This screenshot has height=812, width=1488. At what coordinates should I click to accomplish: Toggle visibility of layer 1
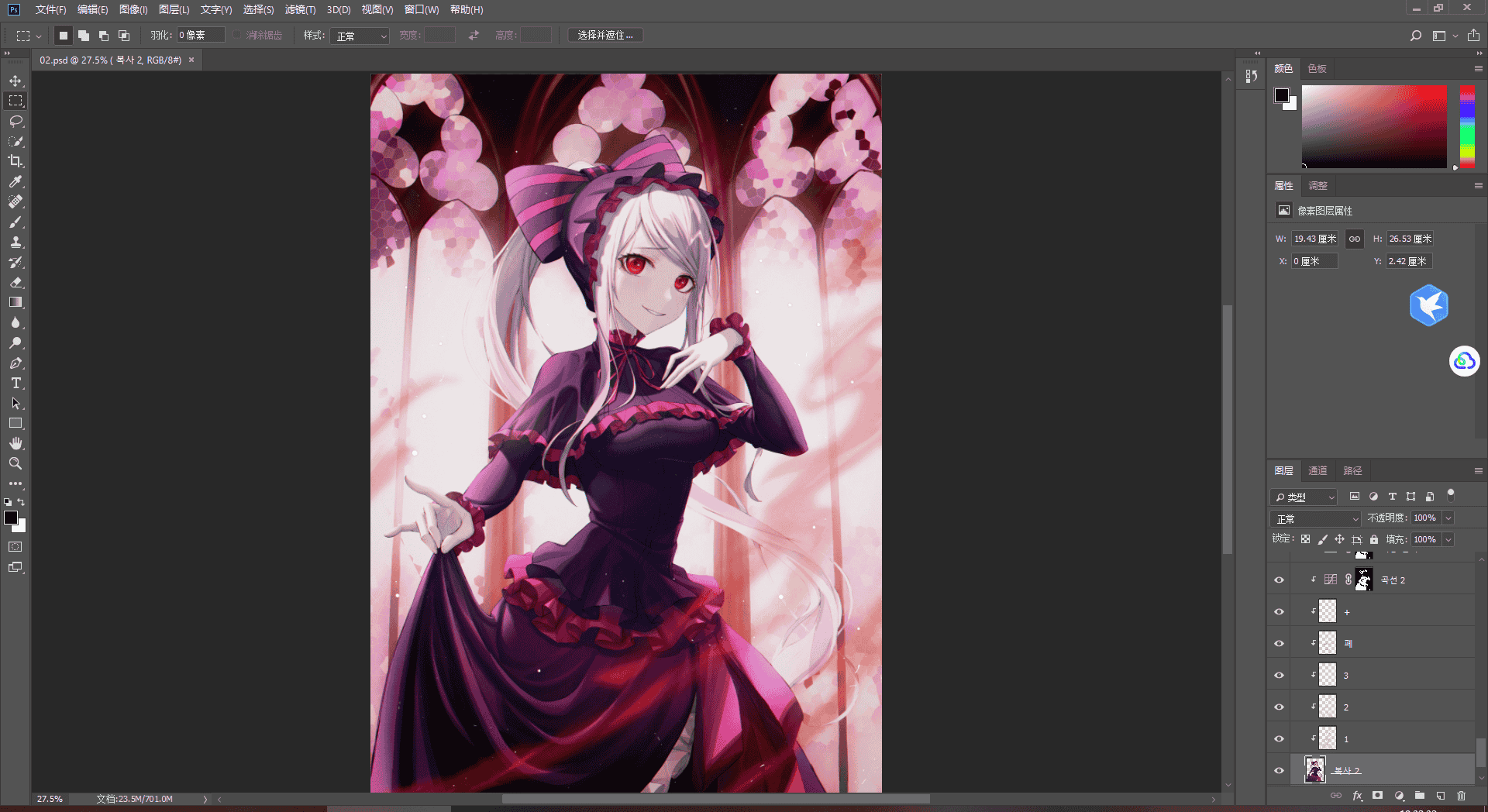(x=1280, y=739)
